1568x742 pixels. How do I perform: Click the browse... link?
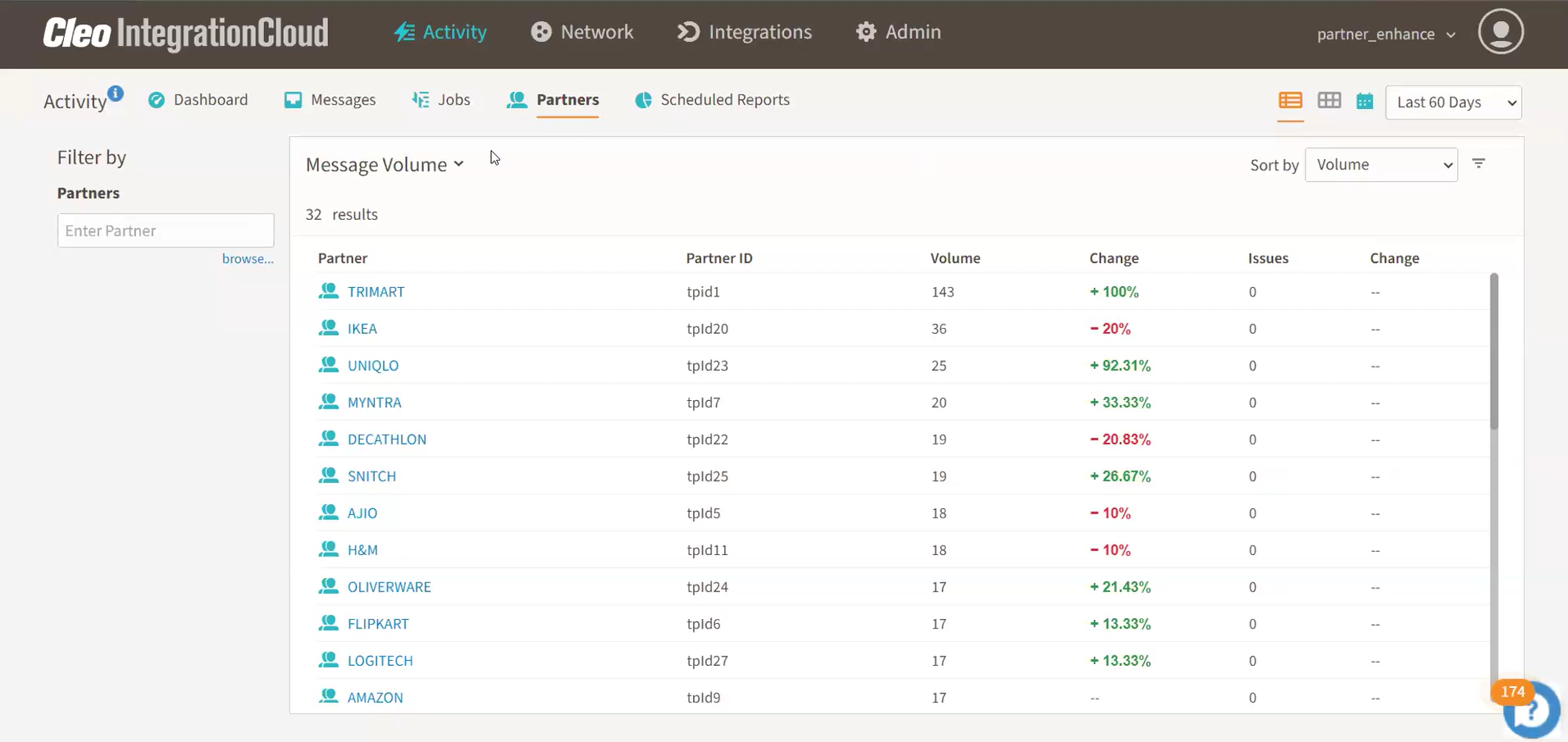pyautogui.click(x=247, y=259)
